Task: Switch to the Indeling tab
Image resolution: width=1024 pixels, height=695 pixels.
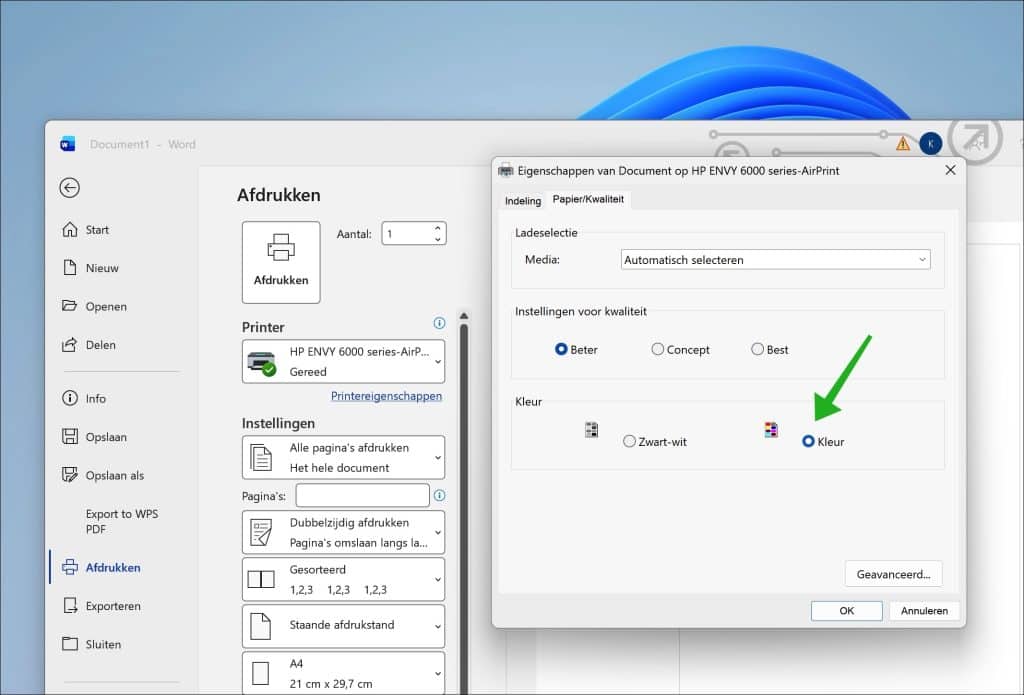Action: click(523, 201)
